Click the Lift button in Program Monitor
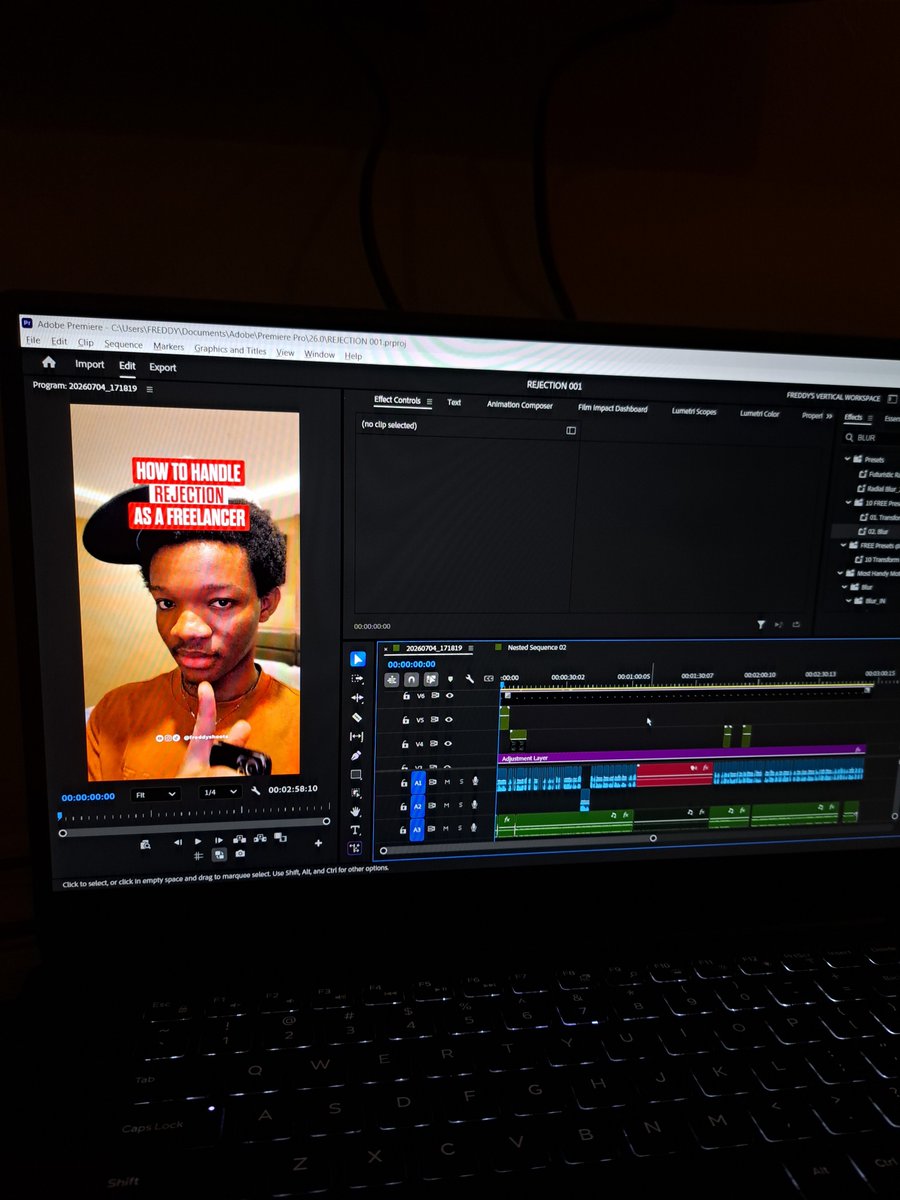 tap(240, 839)
